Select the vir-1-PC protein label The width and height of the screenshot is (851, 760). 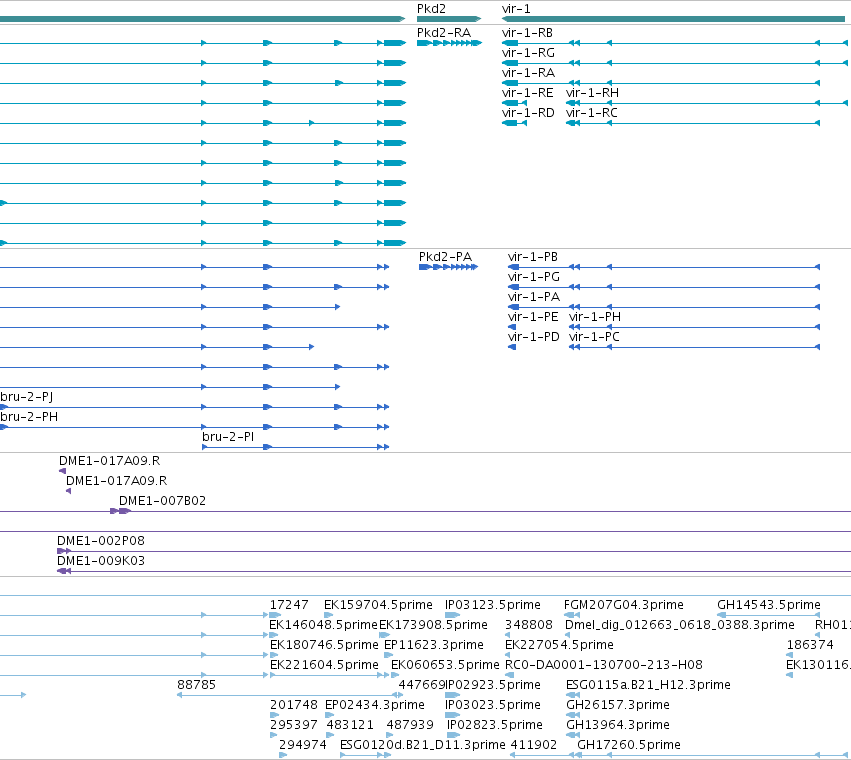tap(594, 337)
